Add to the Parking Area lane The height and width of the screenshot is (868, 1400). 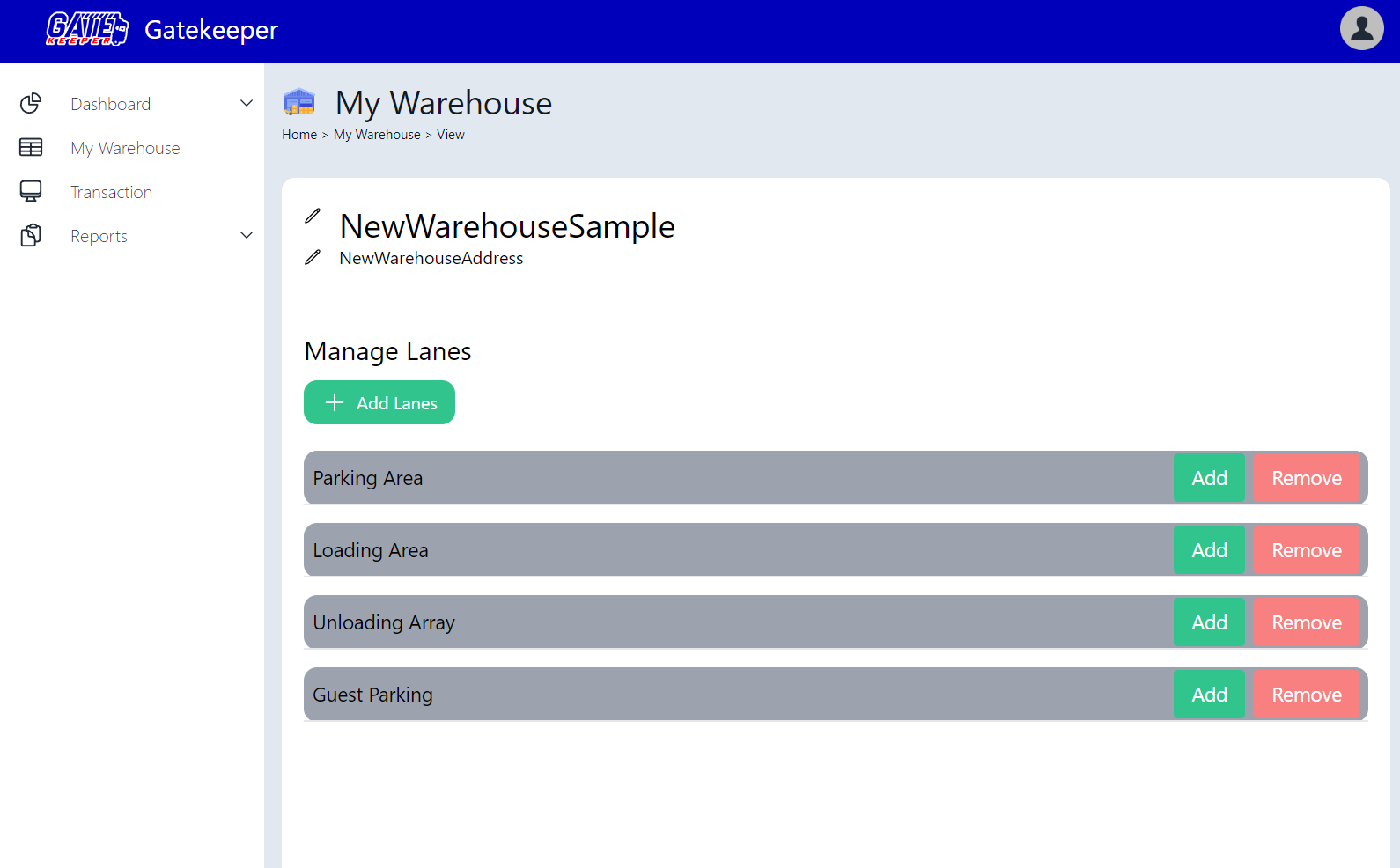coord(1209,478)
